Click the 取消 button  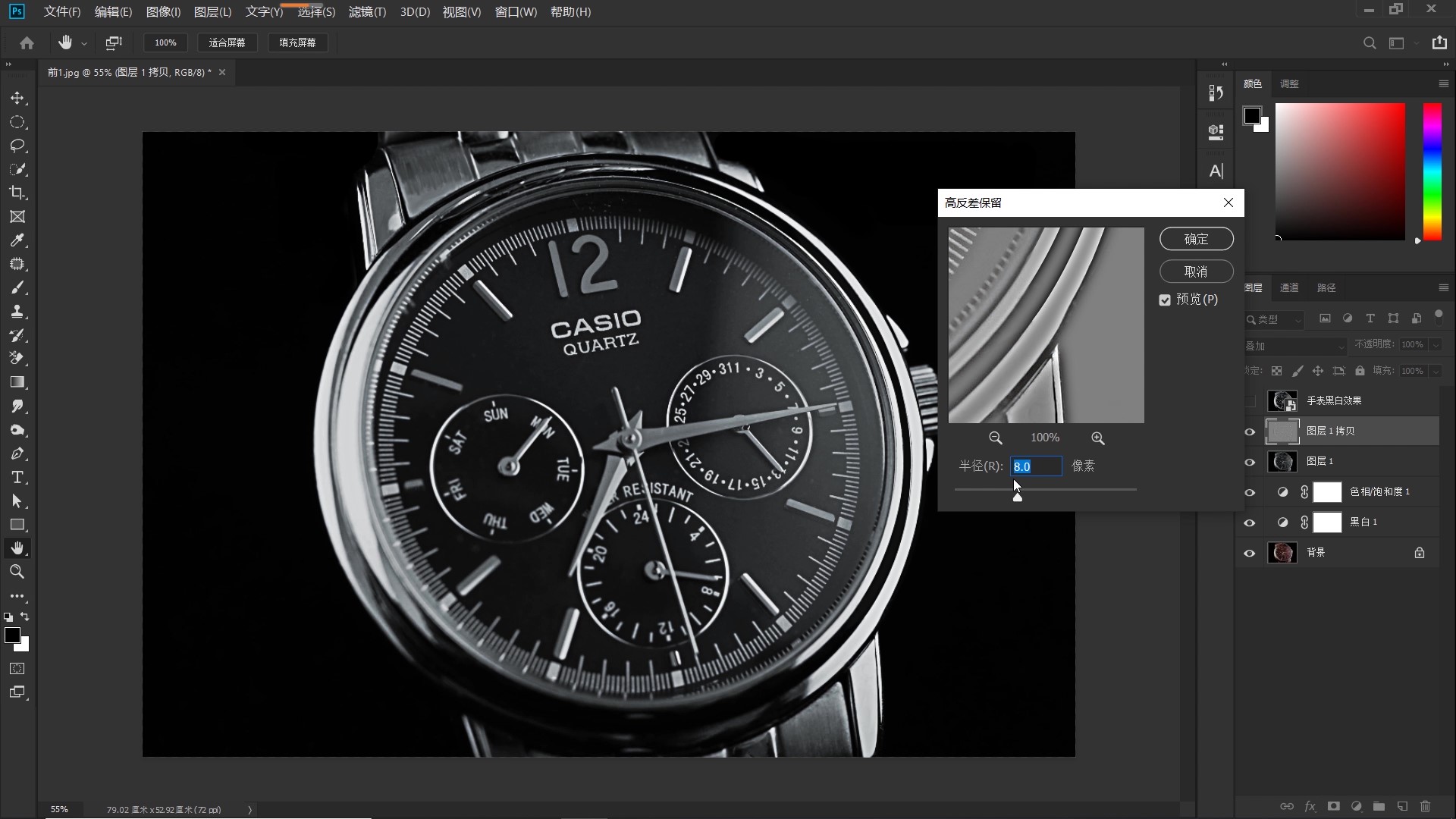click(1196, 271)
